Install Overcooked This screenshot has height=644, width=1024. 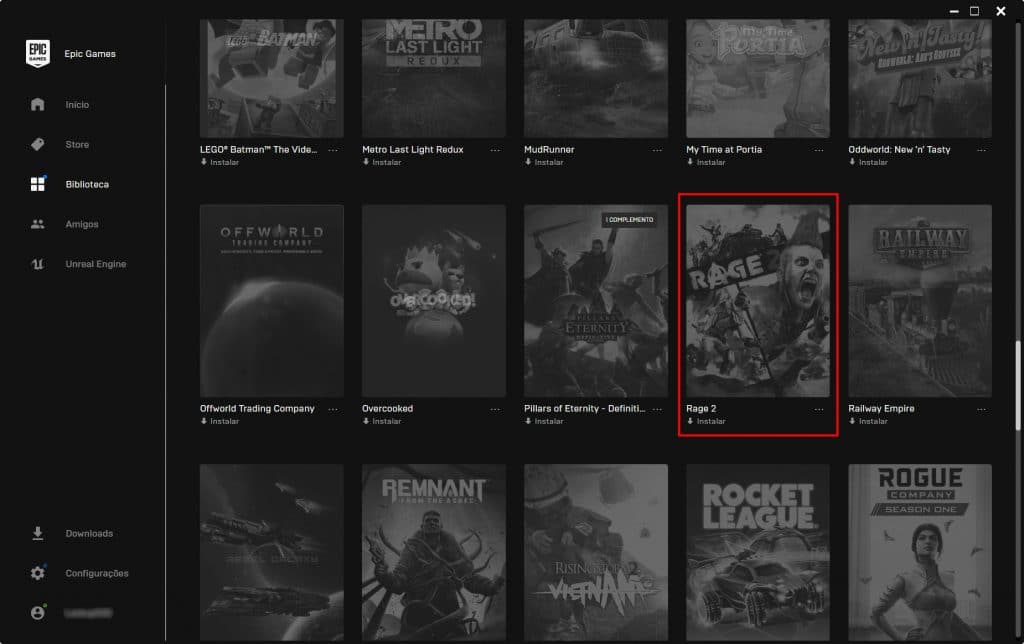[x=382, y=421]
